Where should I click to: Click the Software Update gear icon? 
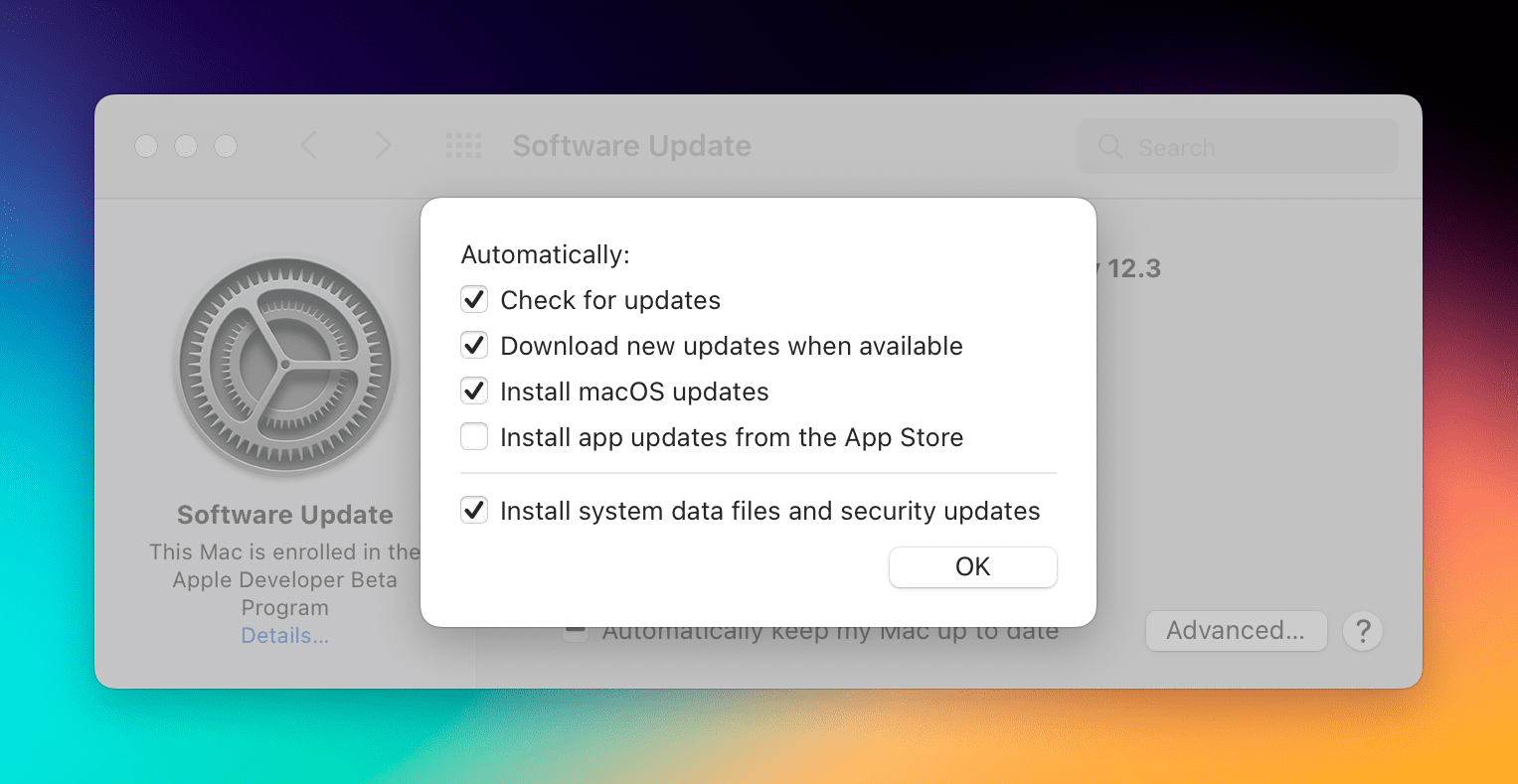(x=285, y=366)
